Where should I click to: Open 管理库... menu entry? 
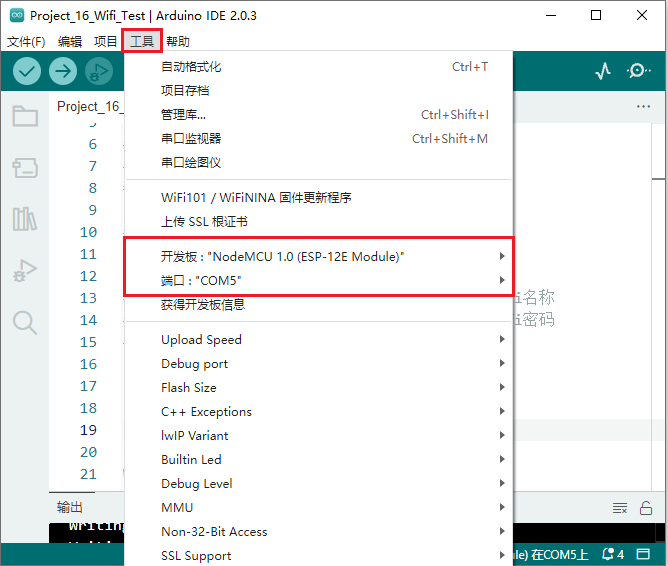point(319,115)
